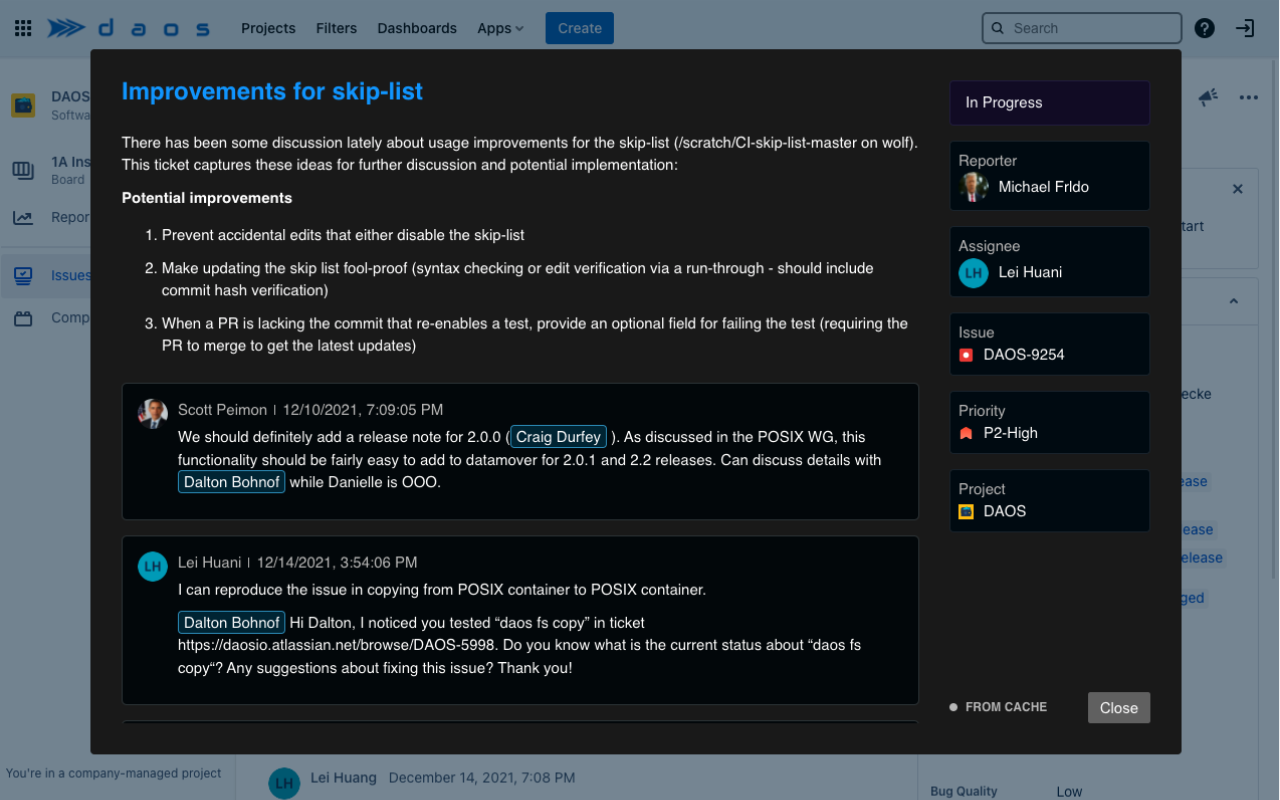Click the blue Create button

[x=579, y=28]
